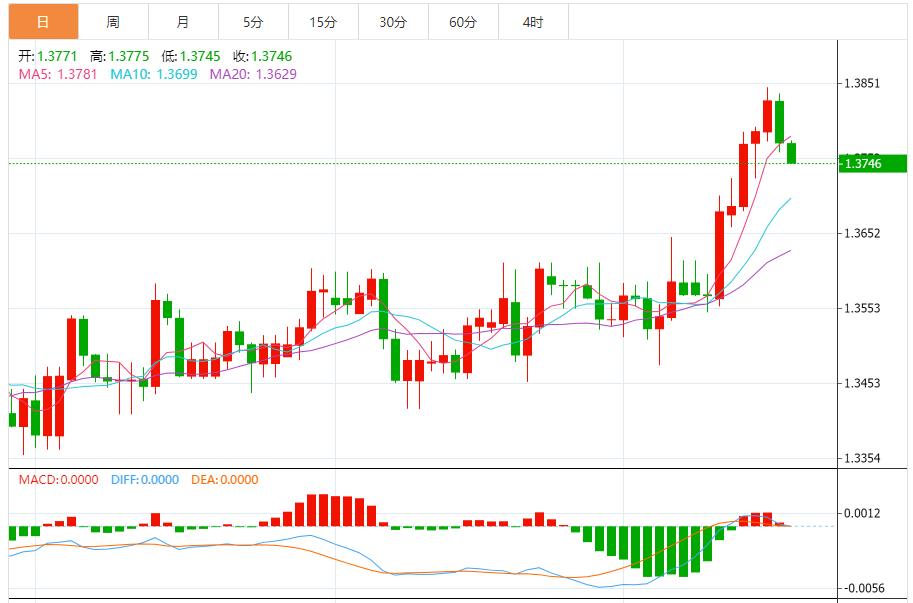Click the MA5: 1.3781 indicator label
Screen dimensions: 913x603
click(x=58, y=74)
